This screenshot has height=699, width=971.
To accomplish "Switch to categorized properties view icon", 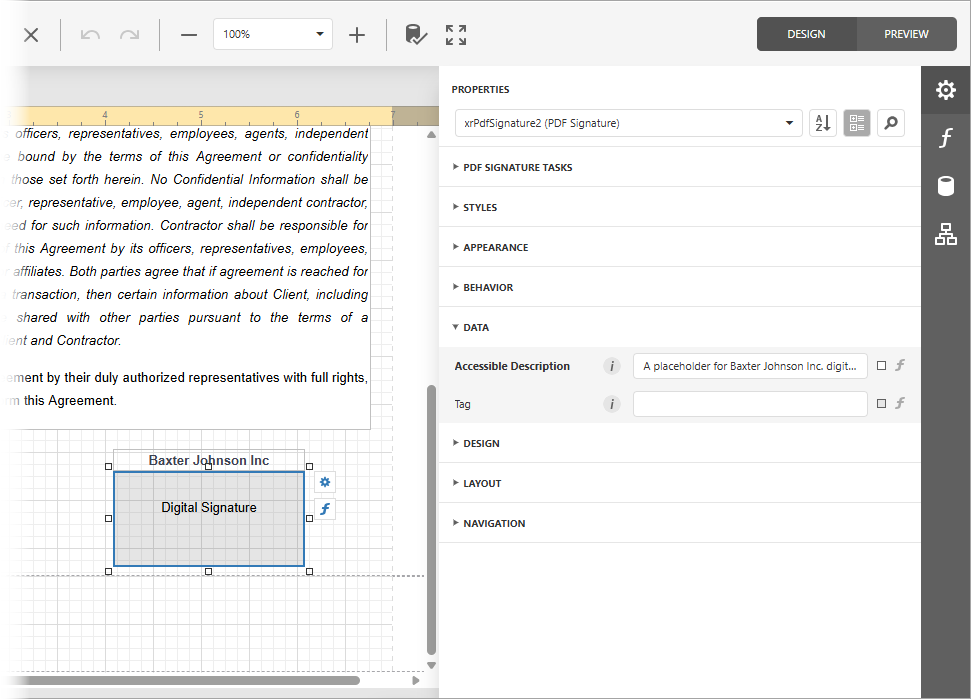I will (x=857, y=123).
